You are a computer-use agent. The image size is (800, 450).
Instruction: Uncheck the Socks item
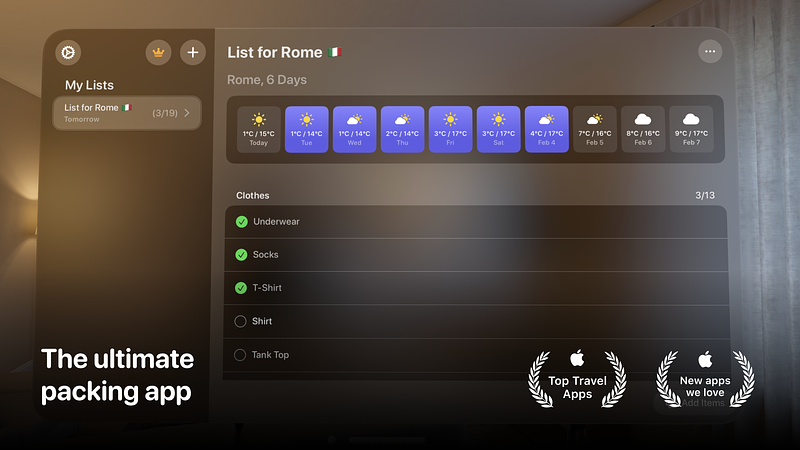[x=241, y=255]
